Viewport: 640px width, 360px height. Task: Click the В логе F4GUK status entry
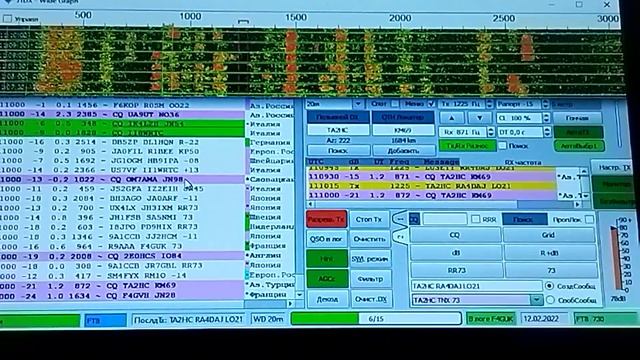click(x=490, y=318)
